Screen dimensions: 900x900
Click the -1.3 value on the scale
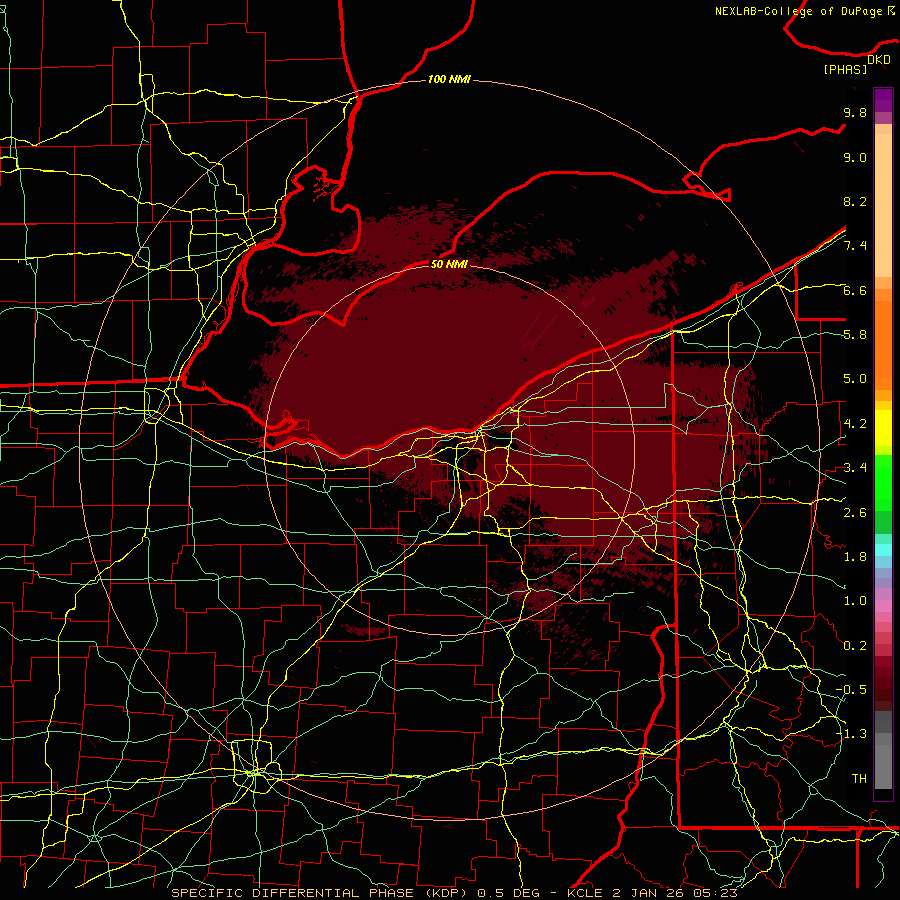coord(851,734)
